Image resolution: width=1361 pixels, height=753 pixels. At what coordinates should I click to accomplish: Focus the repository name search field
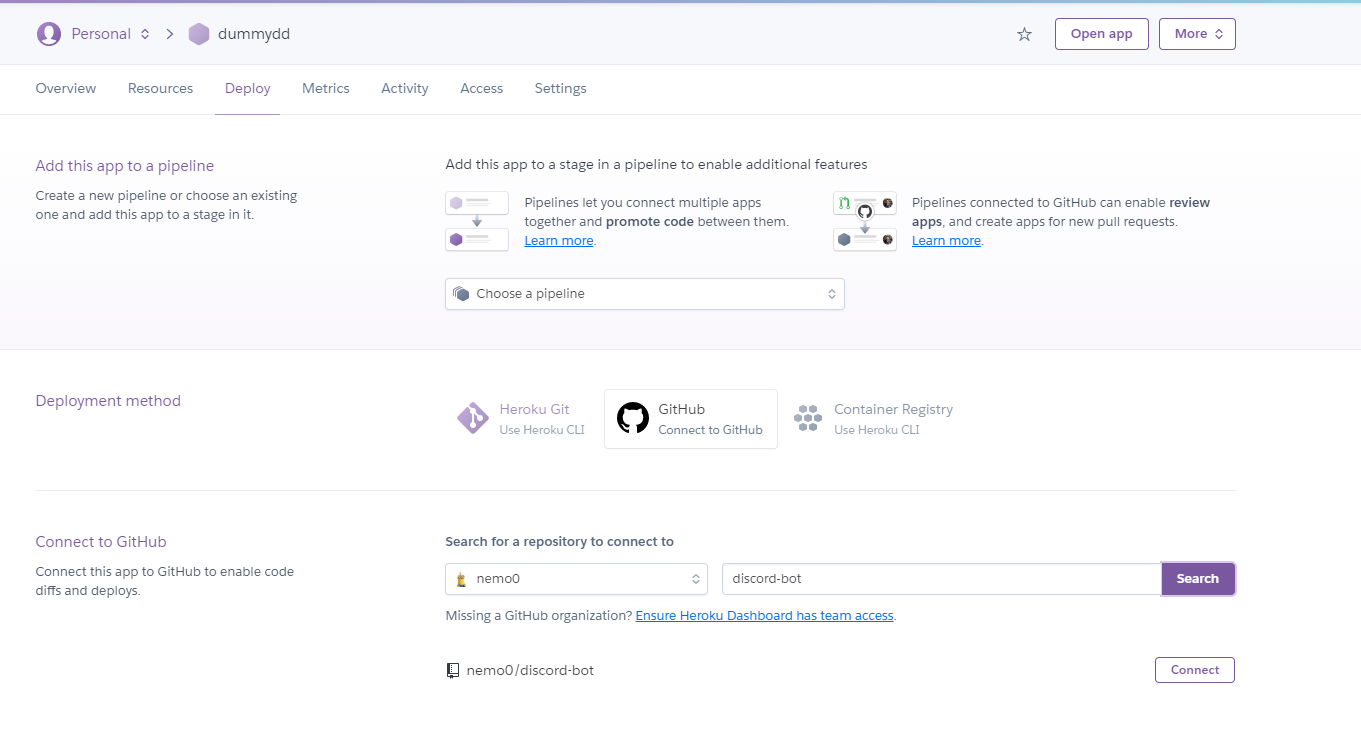pyautogui.click(x=941, y=579)
